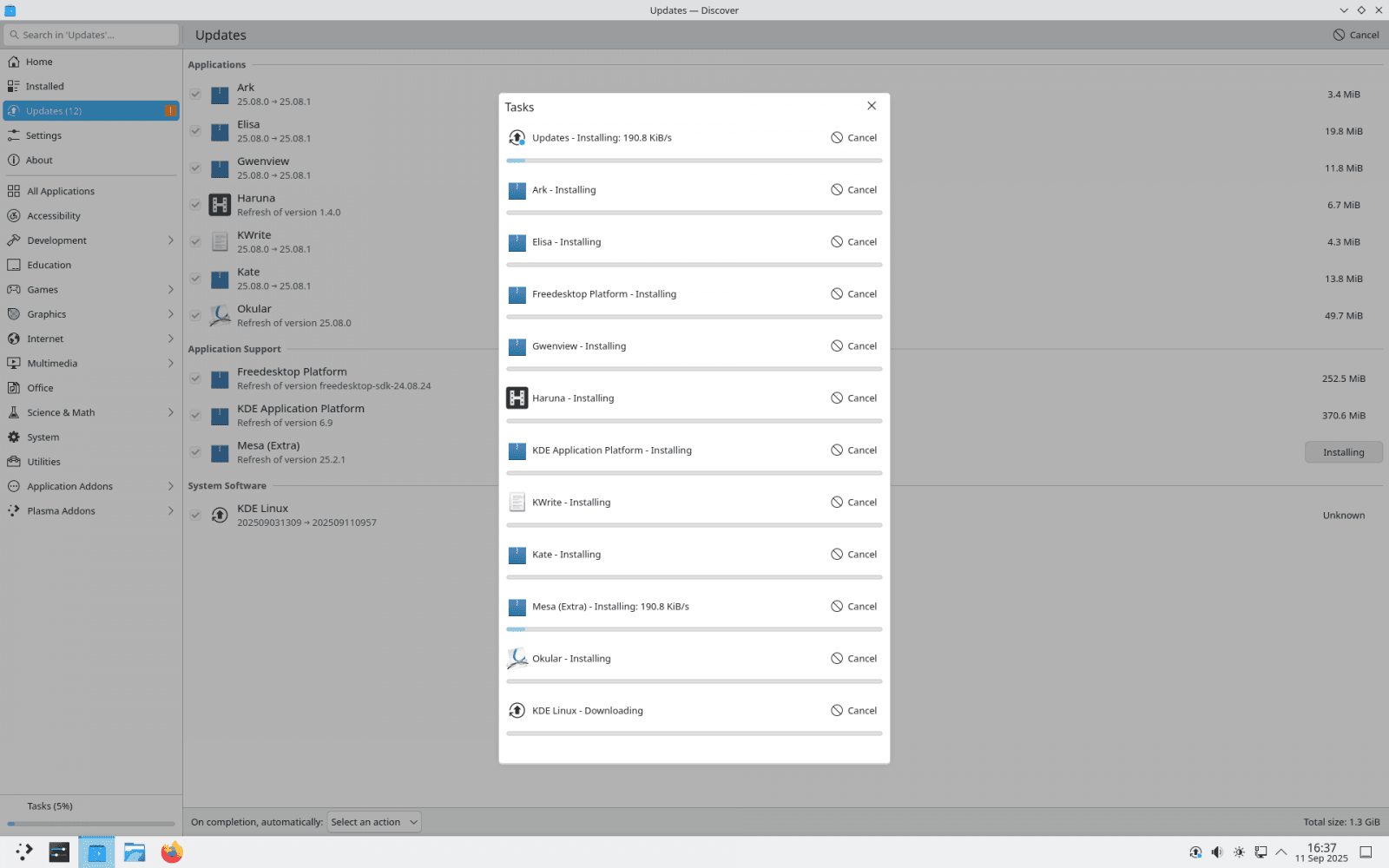Click the network icon in system tray
Screen dimensions: 1389x868
point(1261,852)
